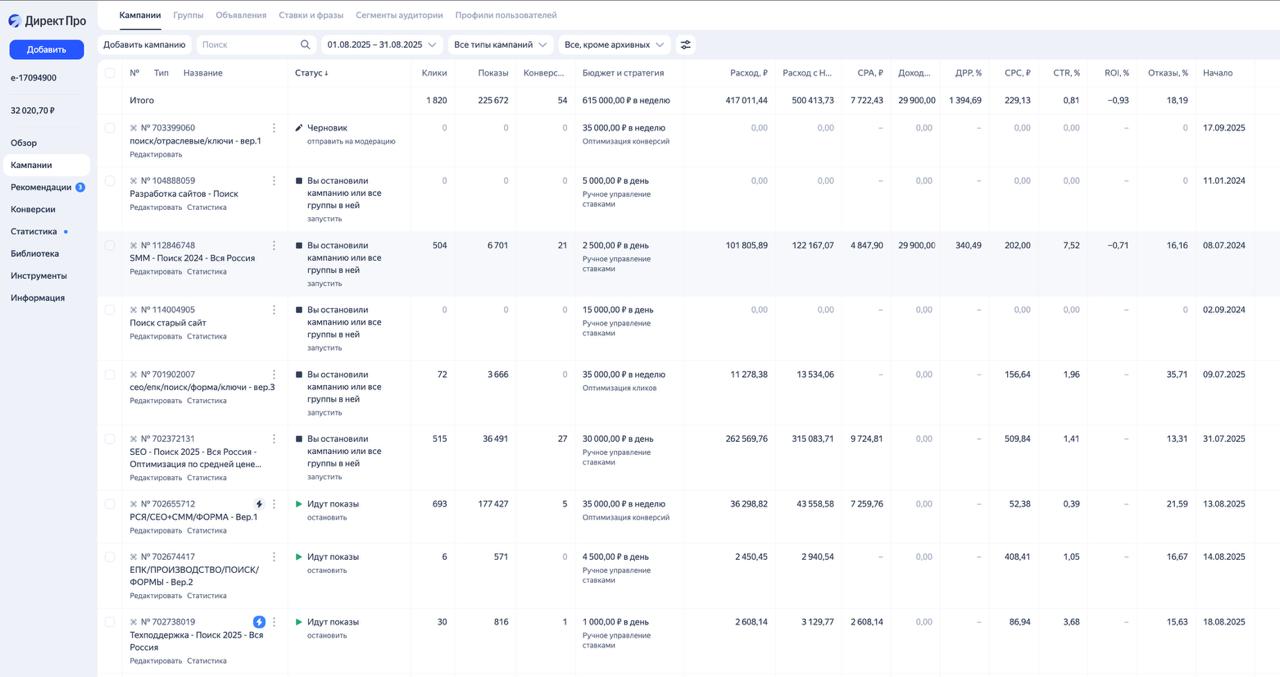Click the Добавить кампанию button

coord(144,44)
